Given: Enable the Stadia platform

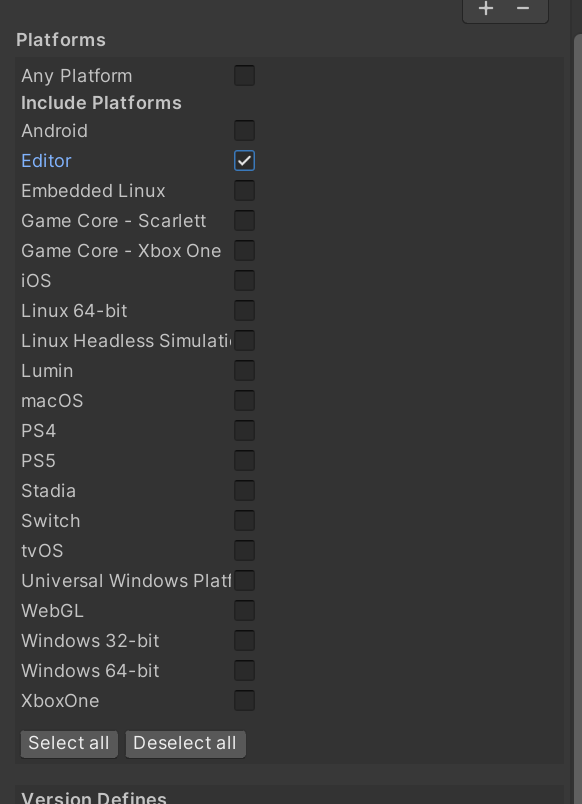Looking at the screenshot, I should coord(244,490).
